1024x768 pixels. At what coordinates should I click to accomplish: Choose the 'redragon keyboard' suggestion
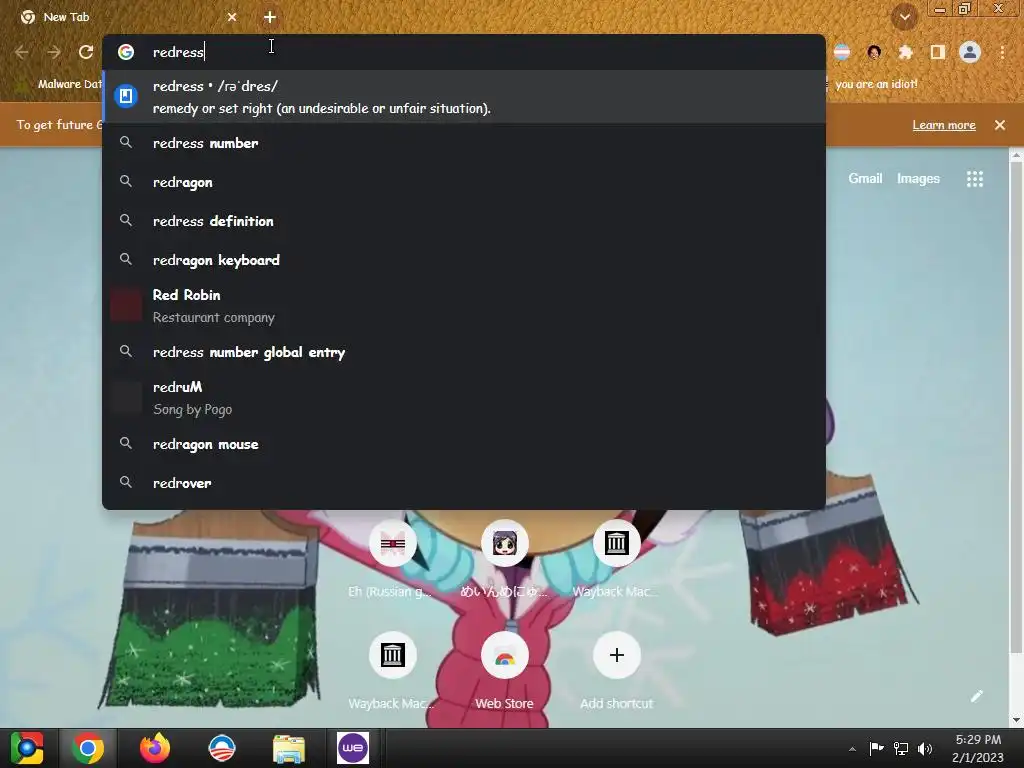(464, 260)
